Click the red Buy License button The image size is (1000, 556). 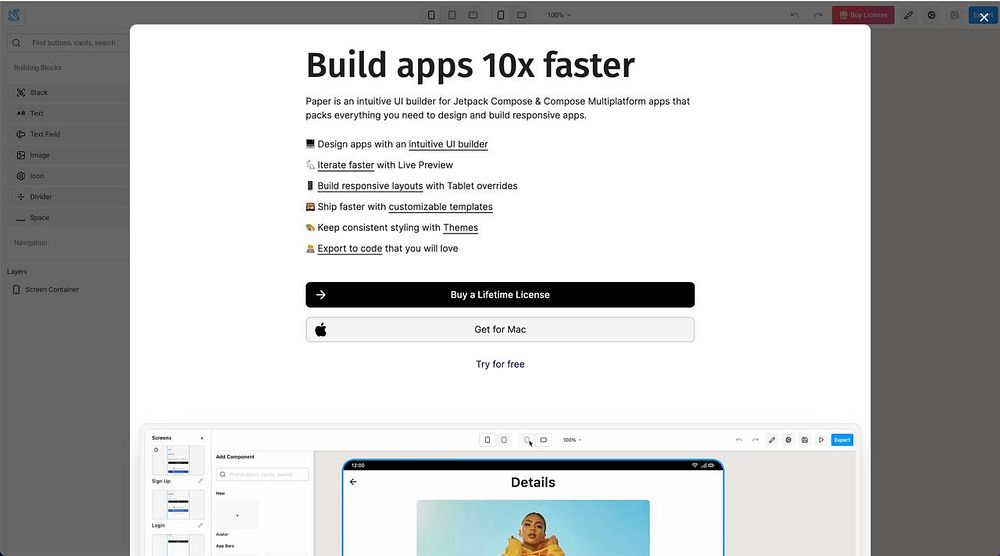click(x=863, y=15)
